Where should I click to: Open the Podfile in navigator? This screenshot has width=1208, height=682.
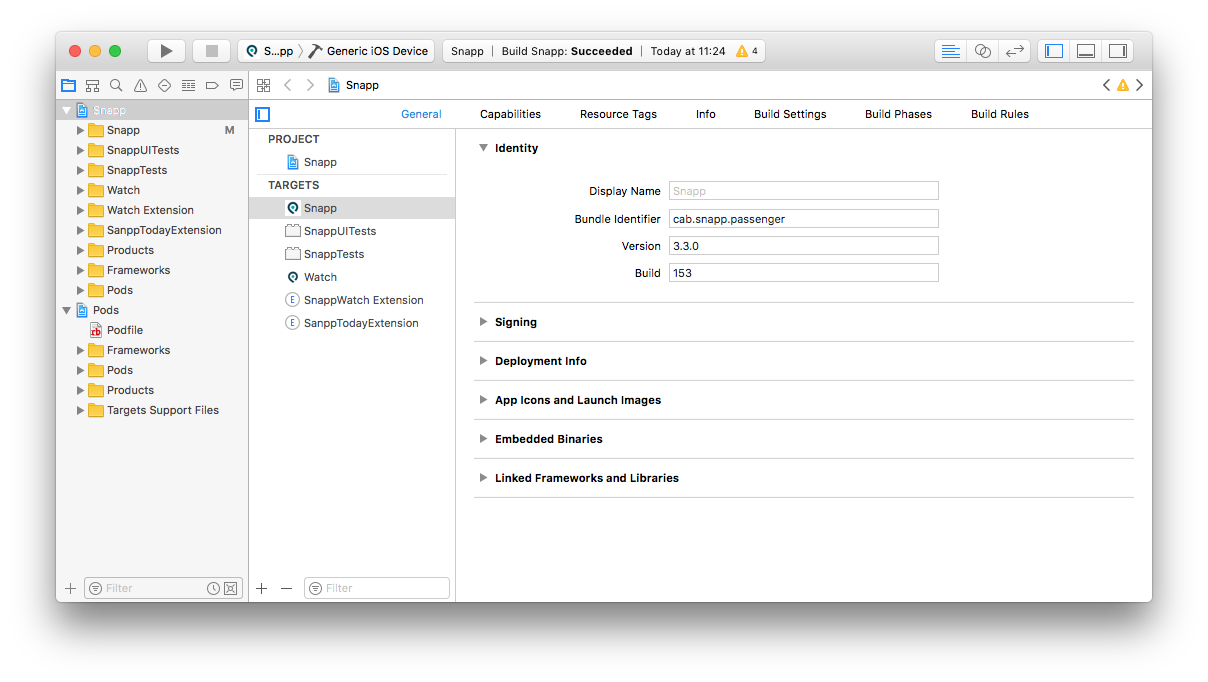125,330
